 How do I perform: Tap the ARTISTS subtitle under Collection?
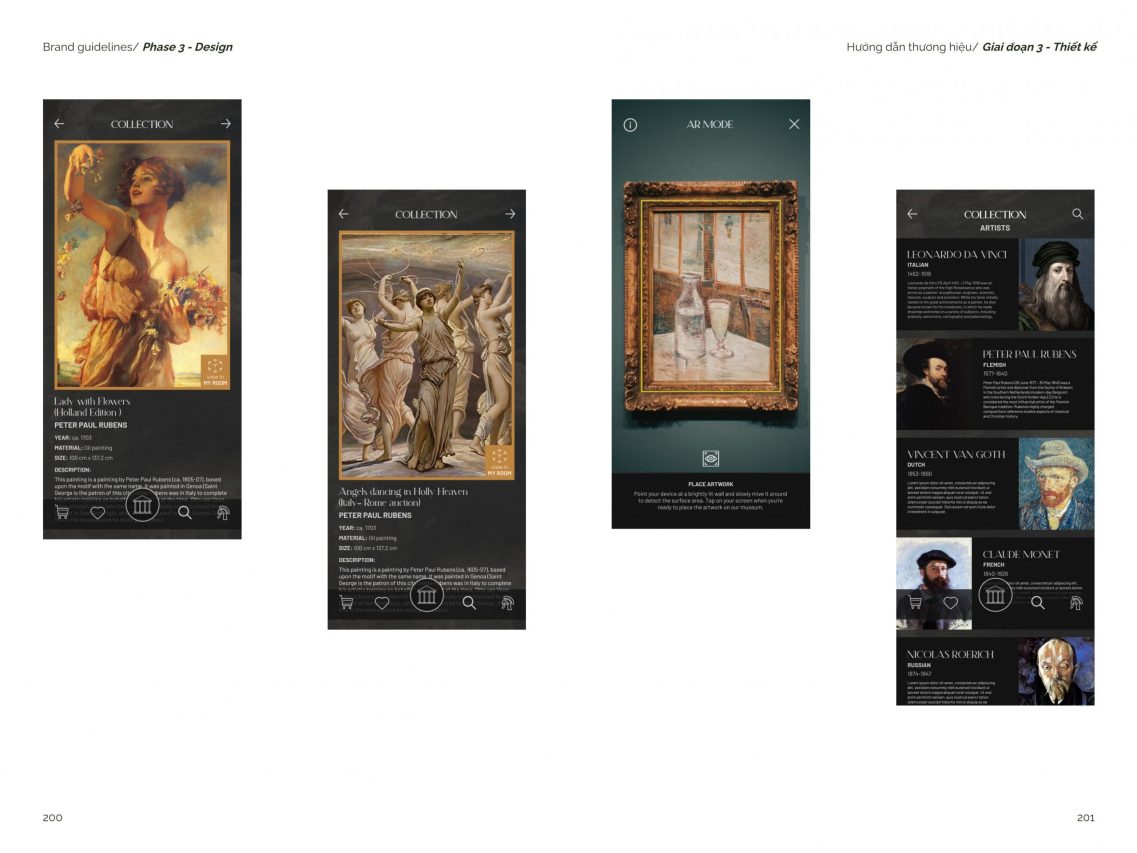(x=995, y=228)
